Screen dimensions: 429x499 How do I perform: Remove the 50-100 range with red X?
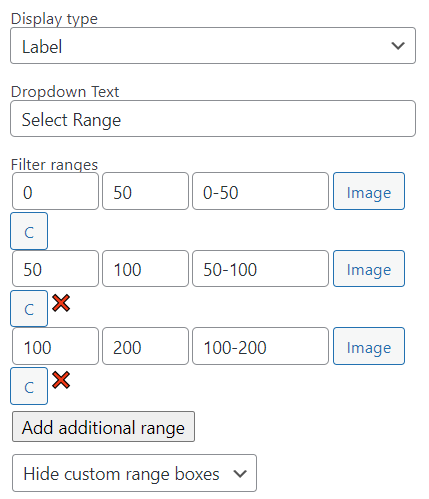click(61, 303)
